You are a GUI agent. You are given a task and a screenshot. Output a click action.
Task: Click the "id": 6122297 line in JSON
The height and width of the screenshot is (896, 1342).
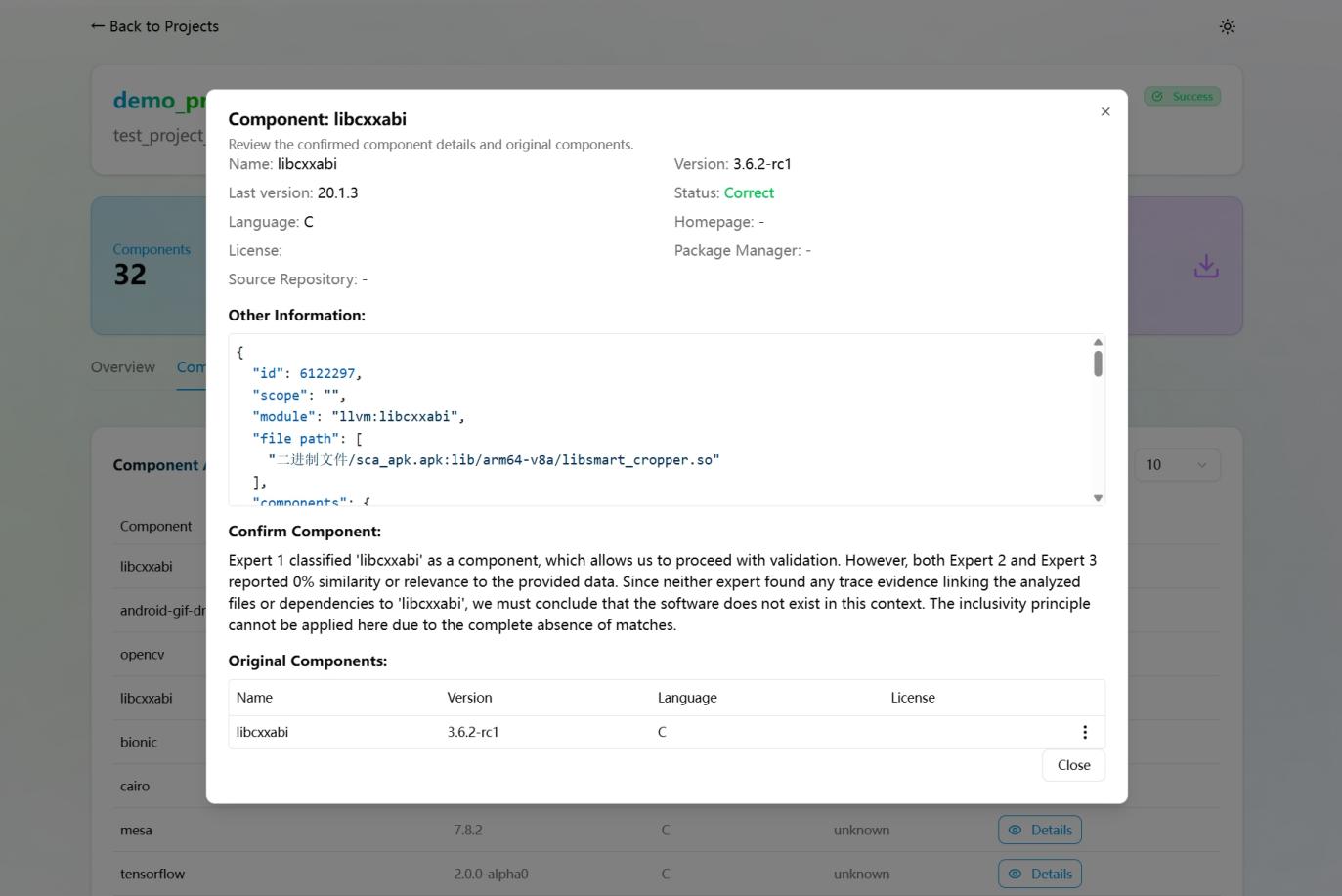point(307,373)
